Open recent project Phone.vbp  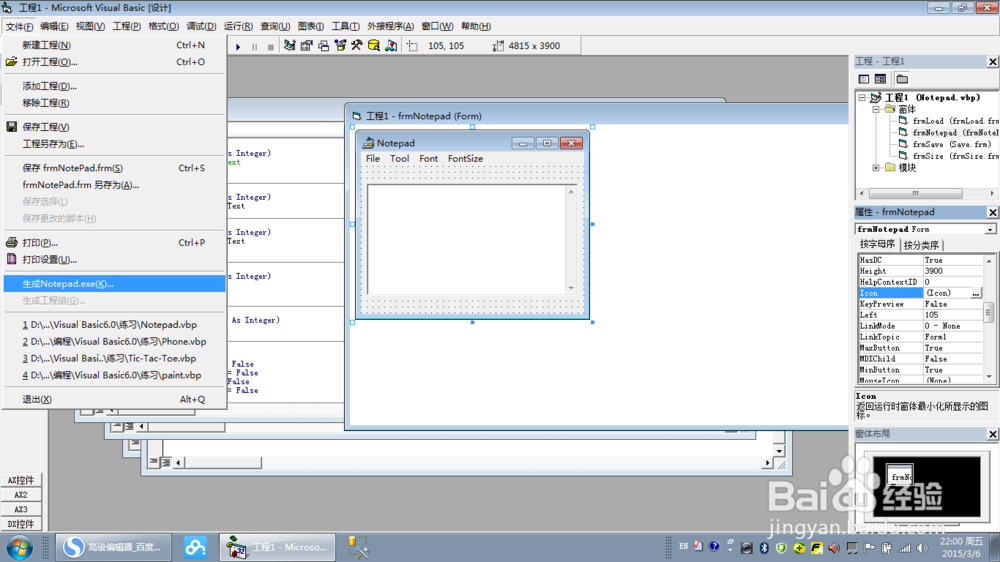pos(114,342)
